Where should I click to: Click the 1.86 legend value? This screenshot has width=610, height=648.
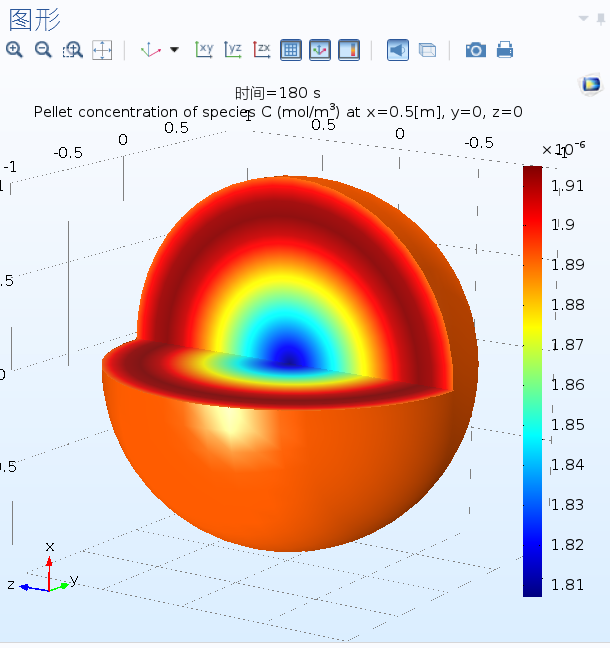point(568,385)
